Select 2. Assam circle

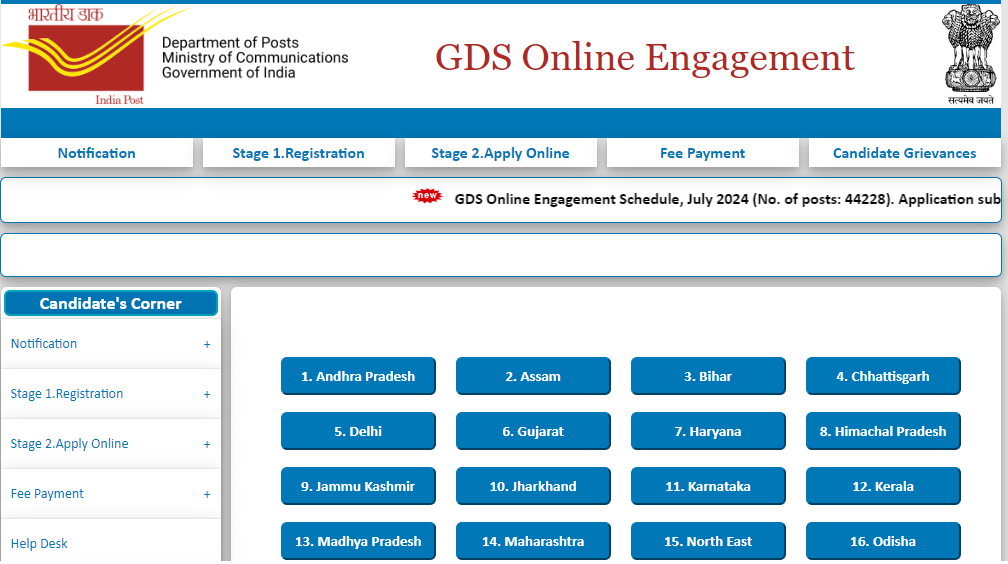533,376
